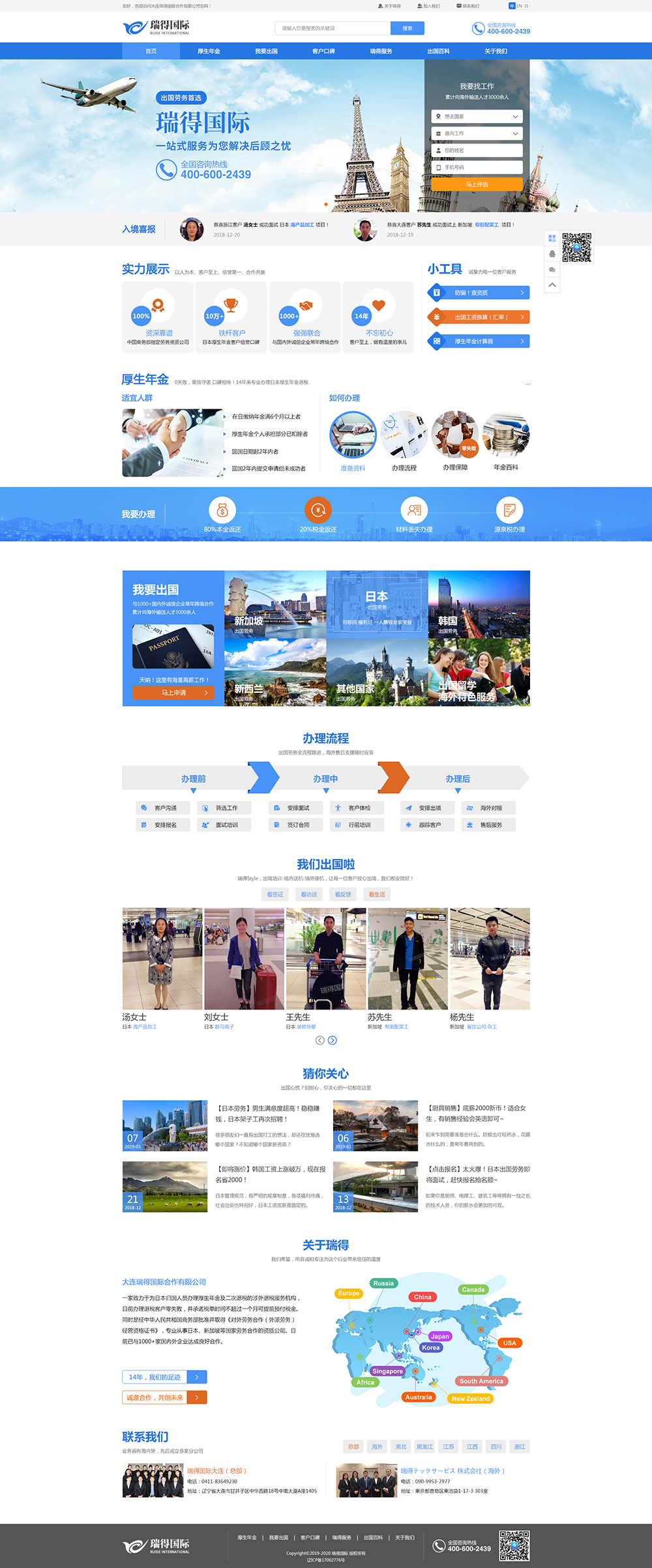The height and width of the screenshot is (1568, 652).
Task: Click the 安排出境 step item
Action: coord(428,807)
